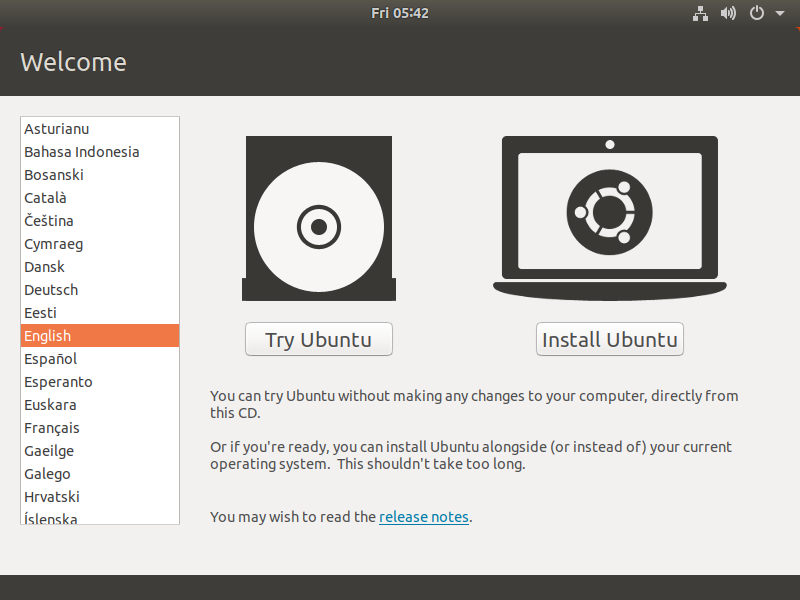Choose Dansk from the language list
Screen dimensions: 800x600
pyautogui.click(x=45, y=267)
